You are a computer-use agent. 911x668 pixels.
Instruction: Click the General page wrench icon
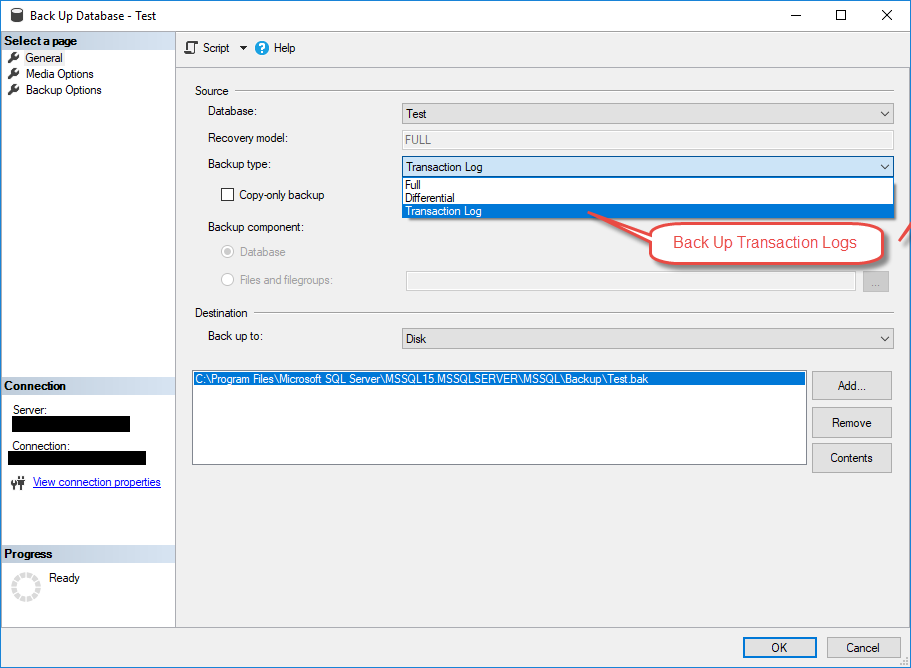pyautogui.click(x=14, y=58)
